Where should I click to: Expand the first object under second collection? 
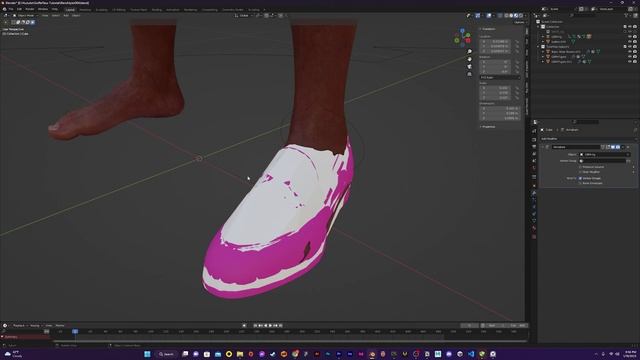tap(543, 52)
